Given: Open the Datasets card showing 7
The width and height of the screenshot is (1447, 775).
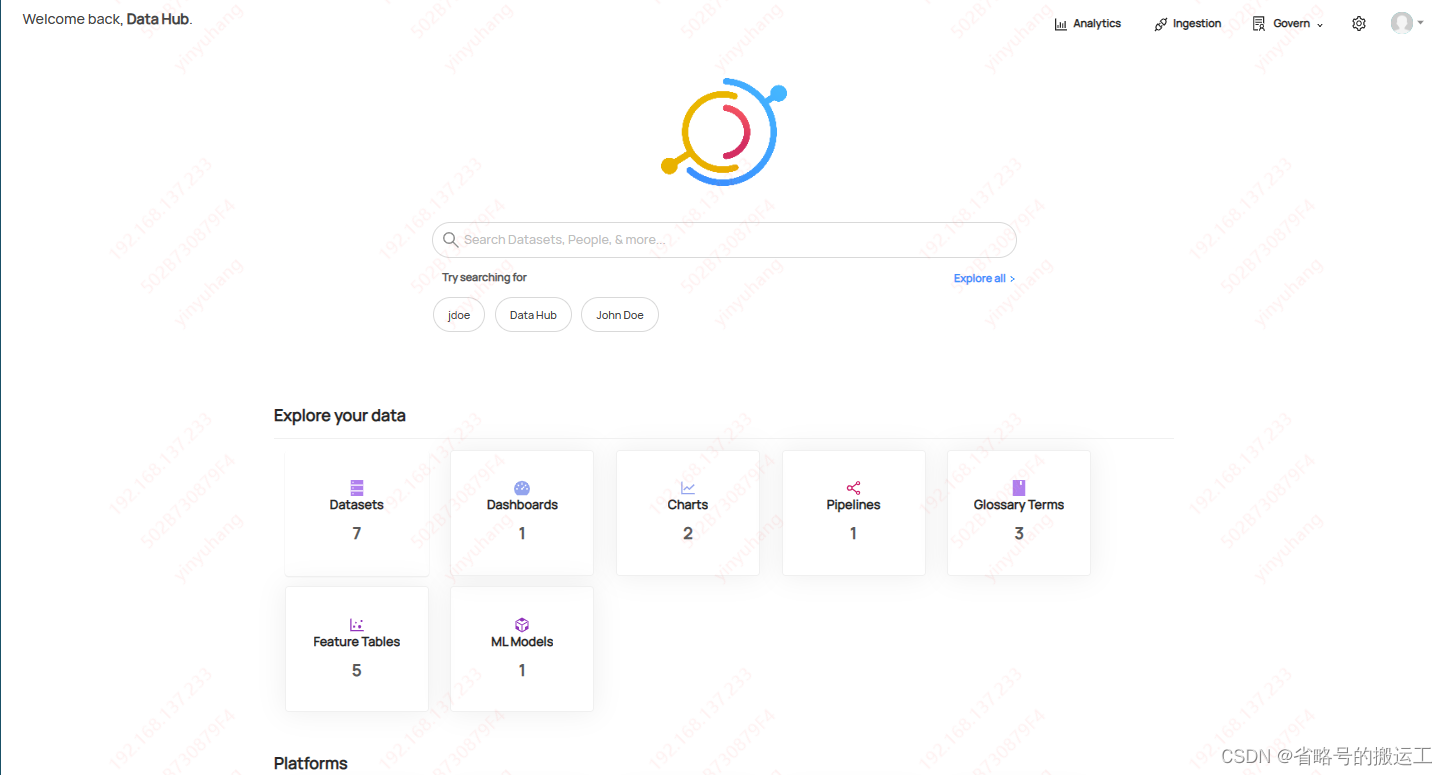Looking at the screenshot, I should [357, 513].
